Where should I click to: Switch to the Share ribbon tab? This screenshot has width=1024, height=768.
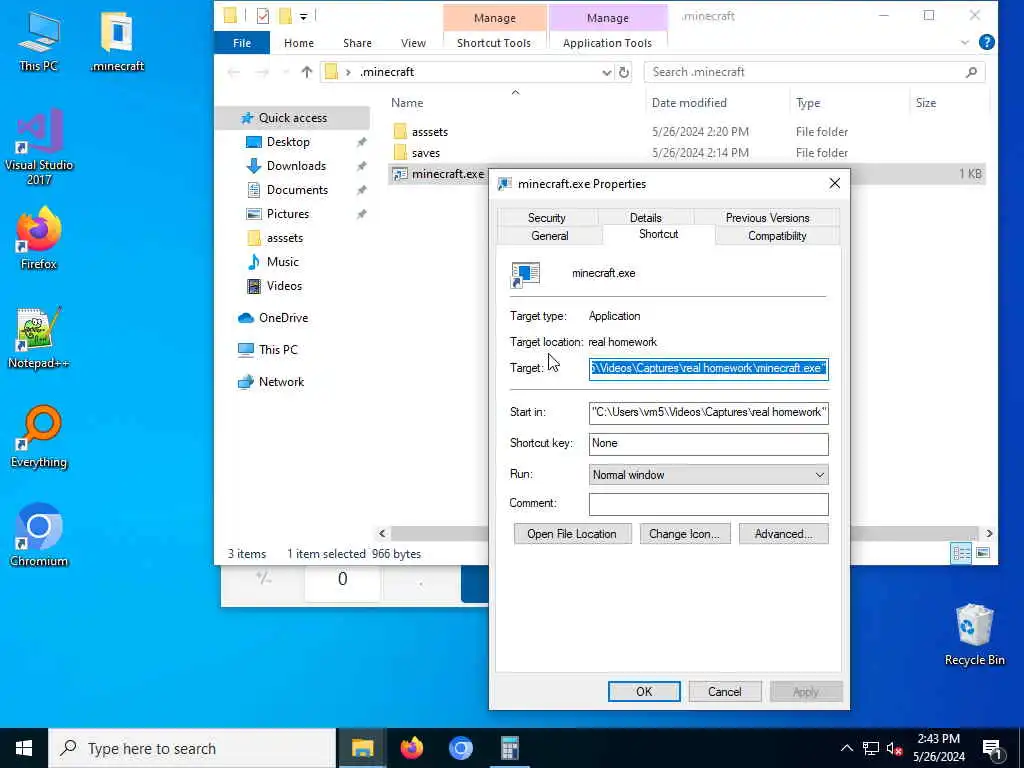click(357, 43)
